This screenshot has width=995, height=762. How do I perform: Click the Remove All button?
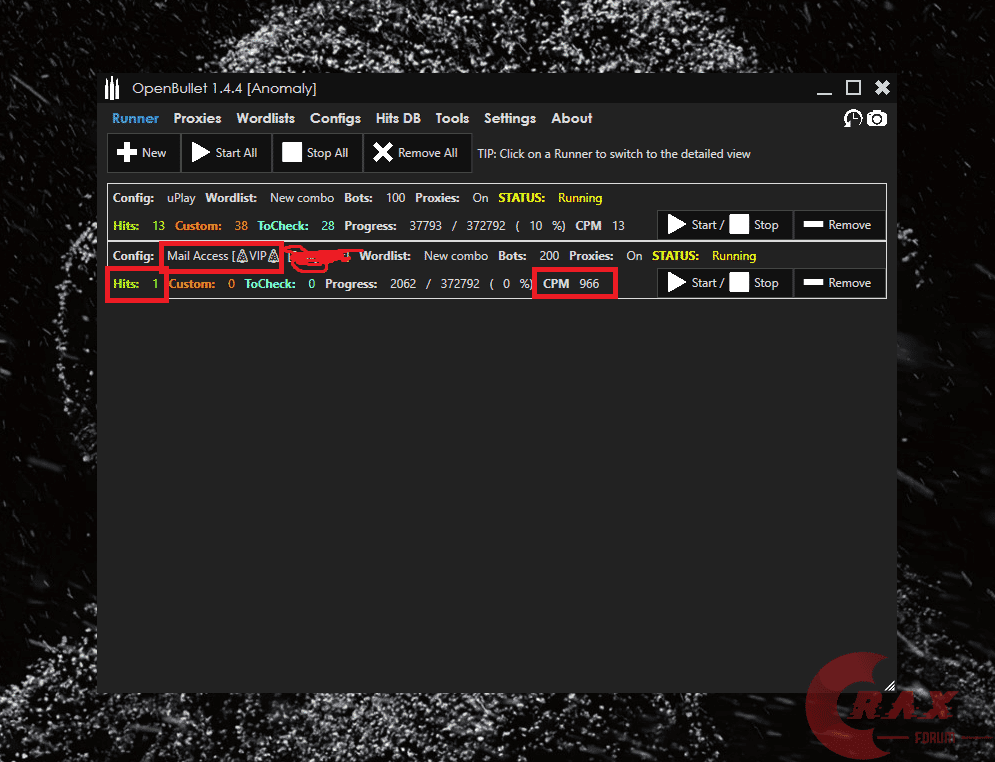point(417,152)
